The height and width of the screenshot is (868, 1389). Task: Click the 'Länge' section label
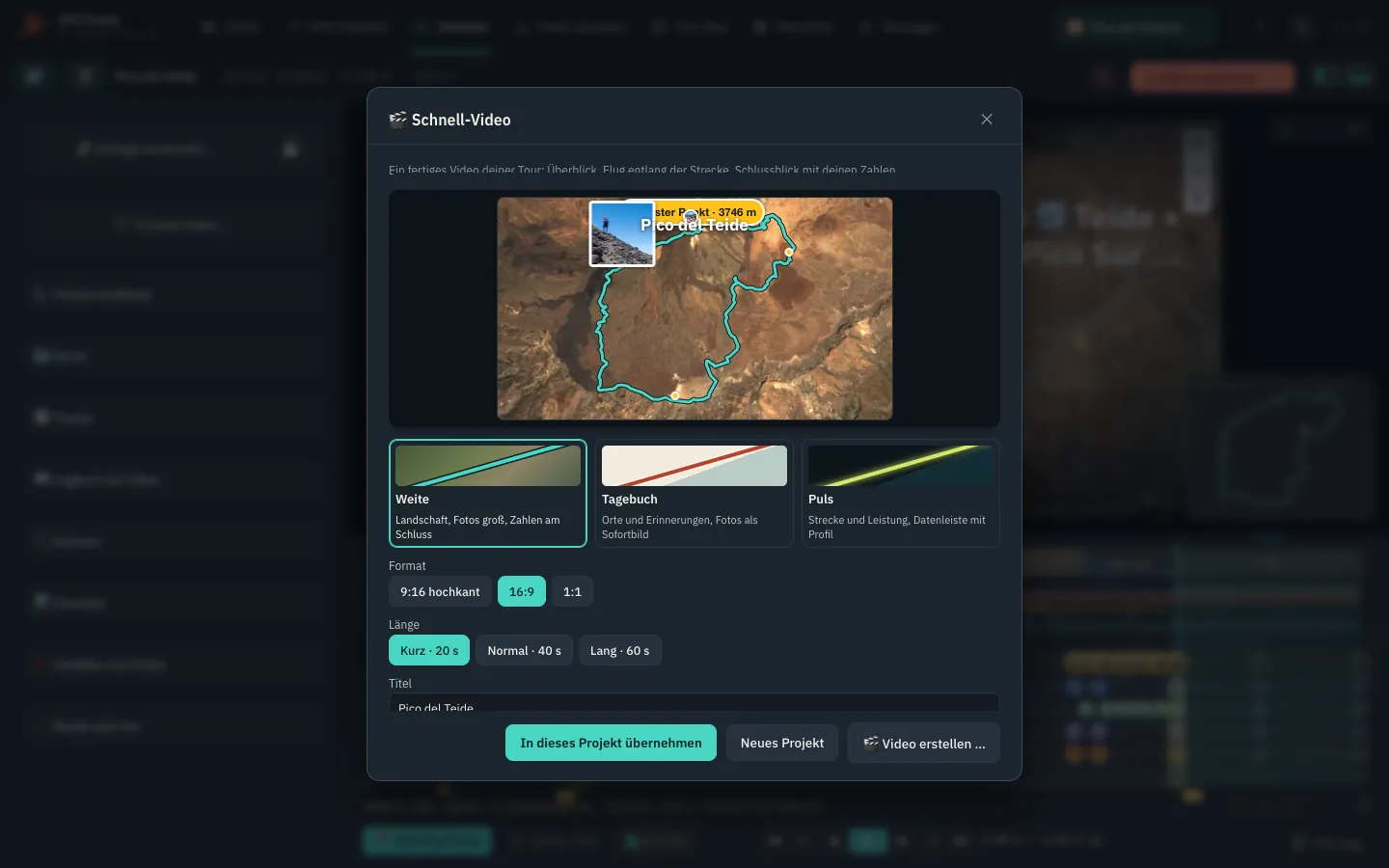point(404,625)
